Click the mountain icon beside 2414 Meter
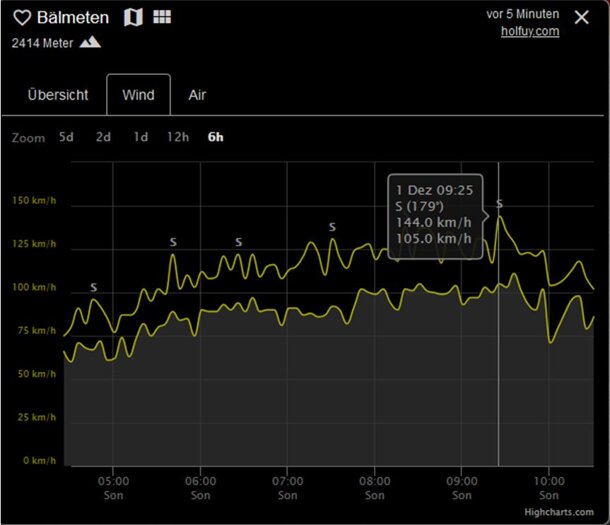This screenshot has width=610, height=525. (90, 43)
